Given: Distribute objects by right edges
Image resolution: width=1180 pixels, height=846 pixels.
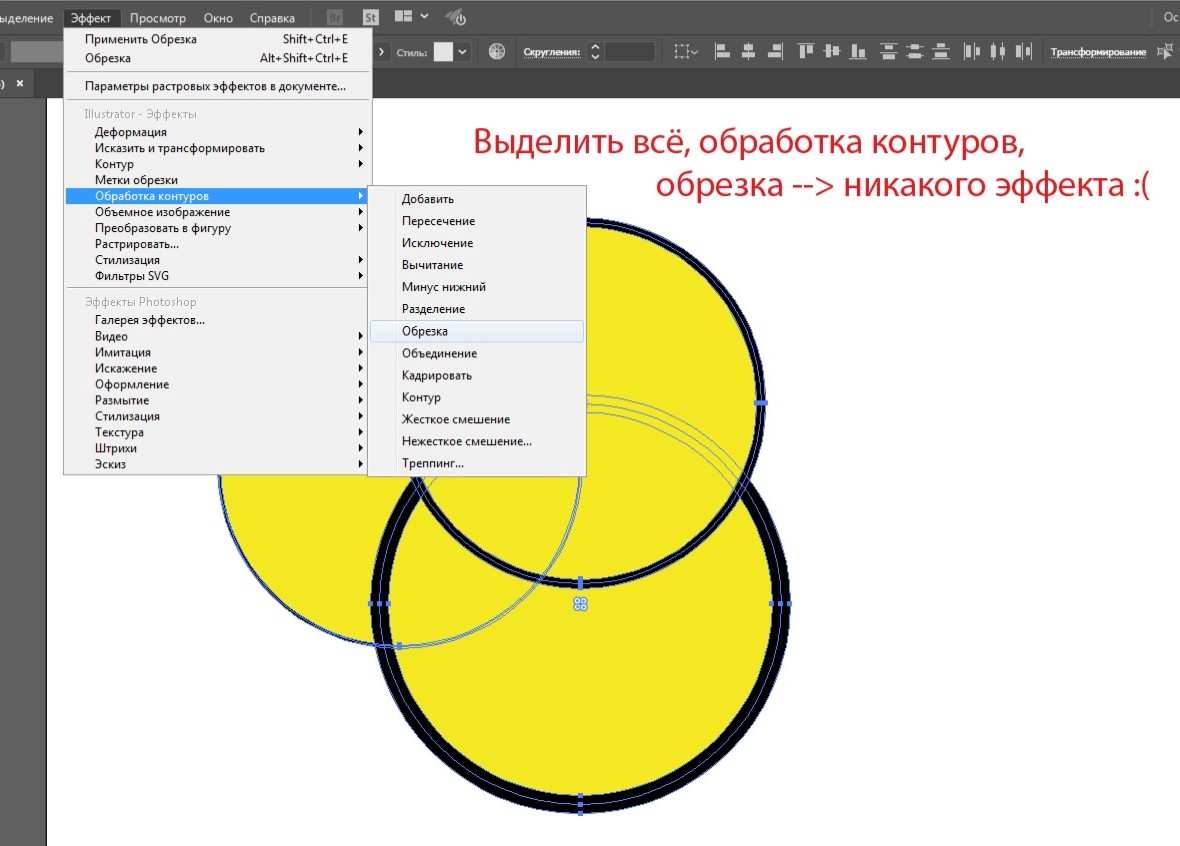Looking at the screenshot, I should [x=1023, y=51].
